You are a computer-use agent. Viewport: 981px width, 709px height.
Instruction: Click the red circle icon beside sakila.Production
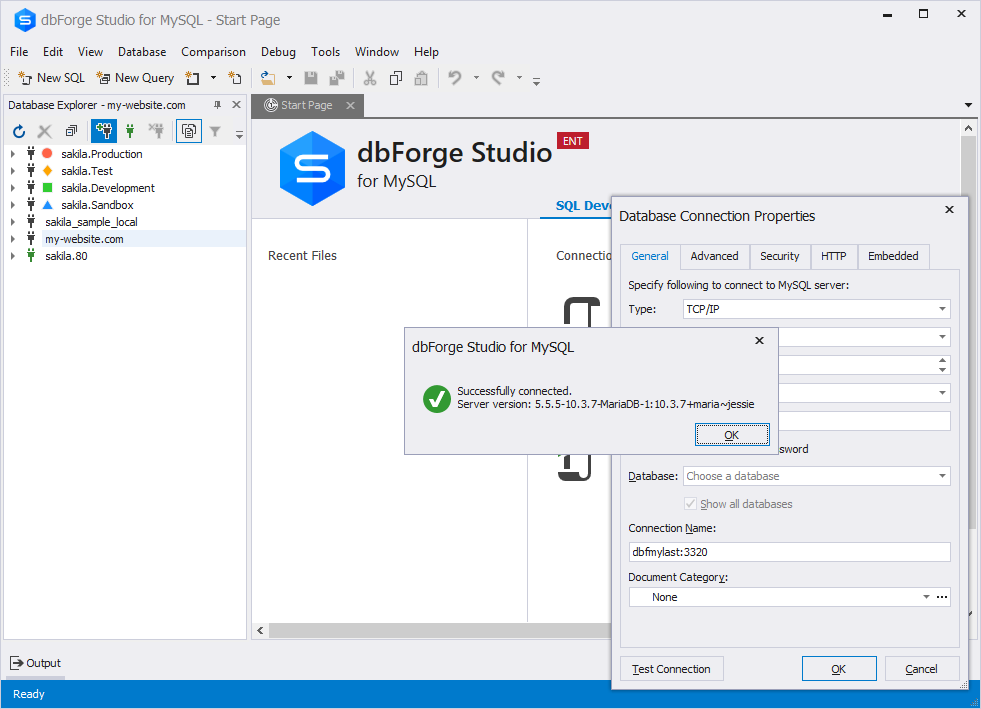[47, 153]
